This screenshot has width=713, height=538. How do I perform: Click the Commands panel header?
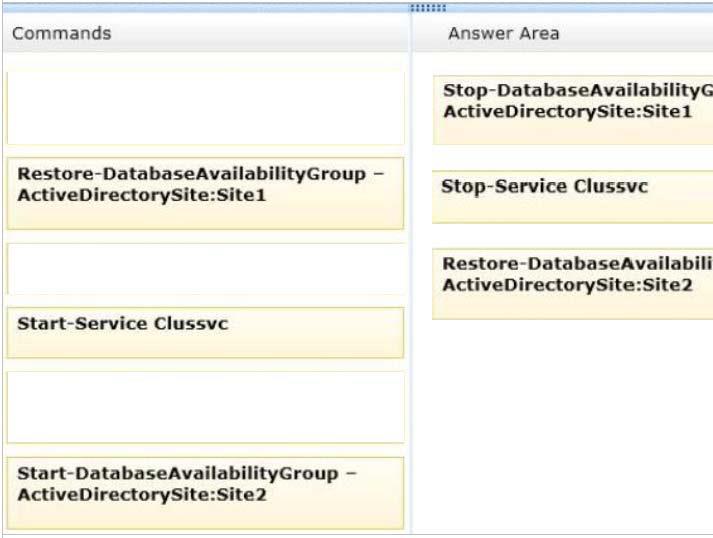(x=206, y=33)
